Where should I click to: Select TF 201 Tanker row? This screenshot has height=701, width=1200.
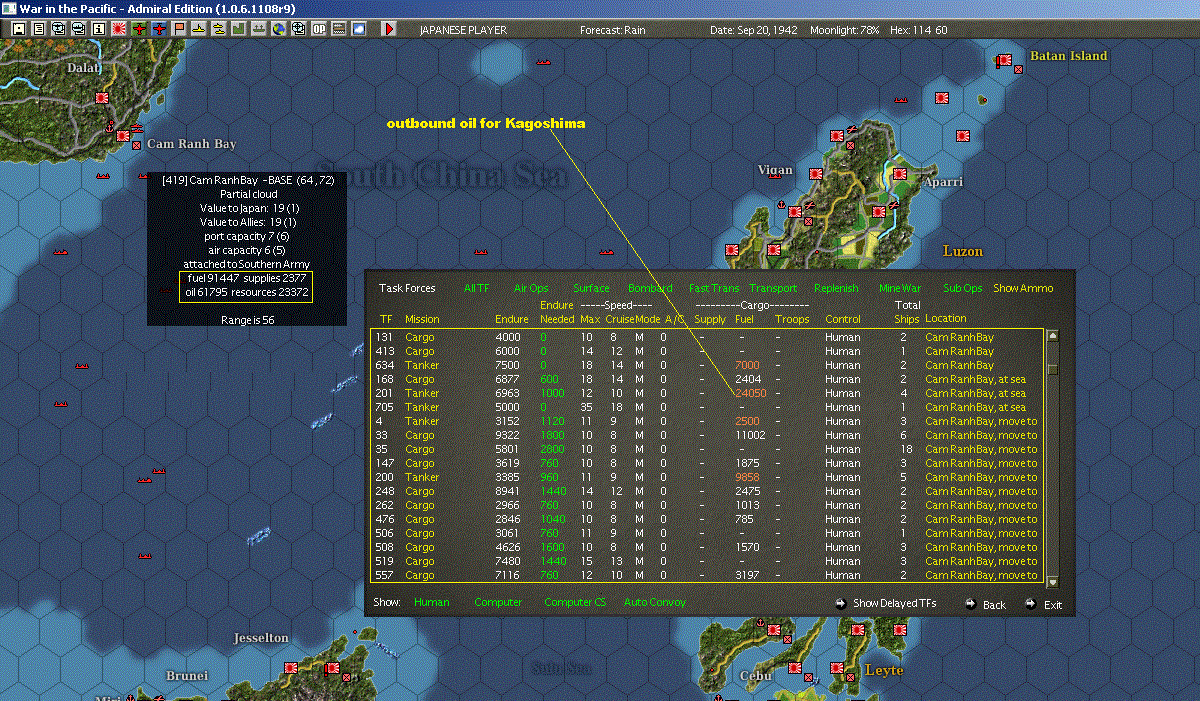[x=707, y=393]
